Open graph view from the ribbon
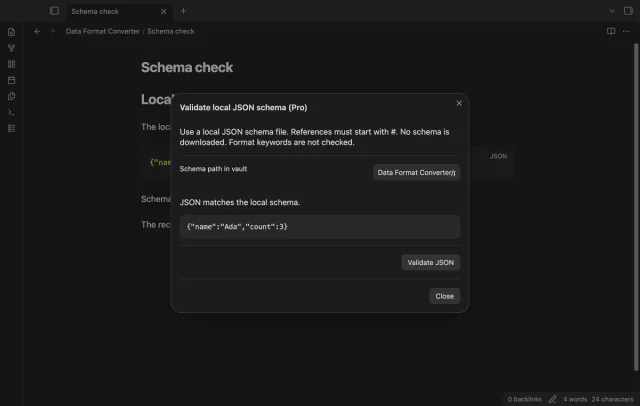This screenshot has height=406, width=640. click(11, 48)
